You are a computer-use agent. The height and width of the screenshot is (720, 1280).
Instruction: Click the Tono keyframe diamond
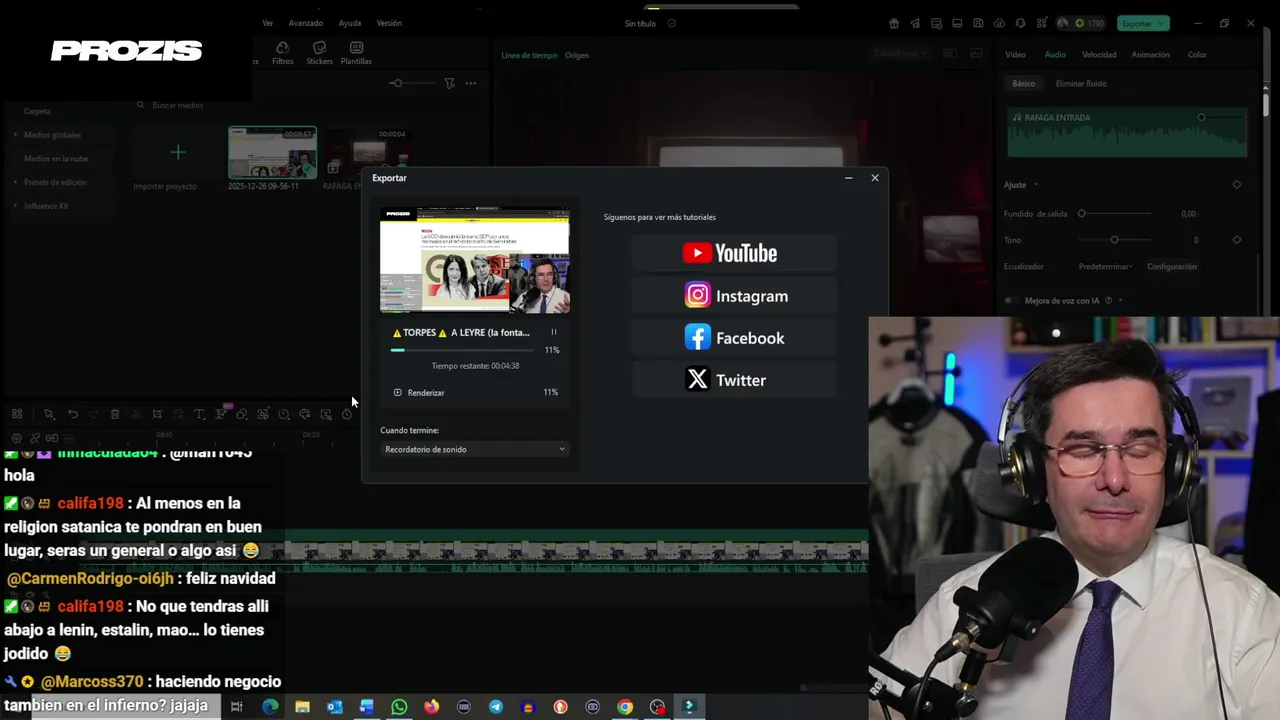tap(1237, 240)
